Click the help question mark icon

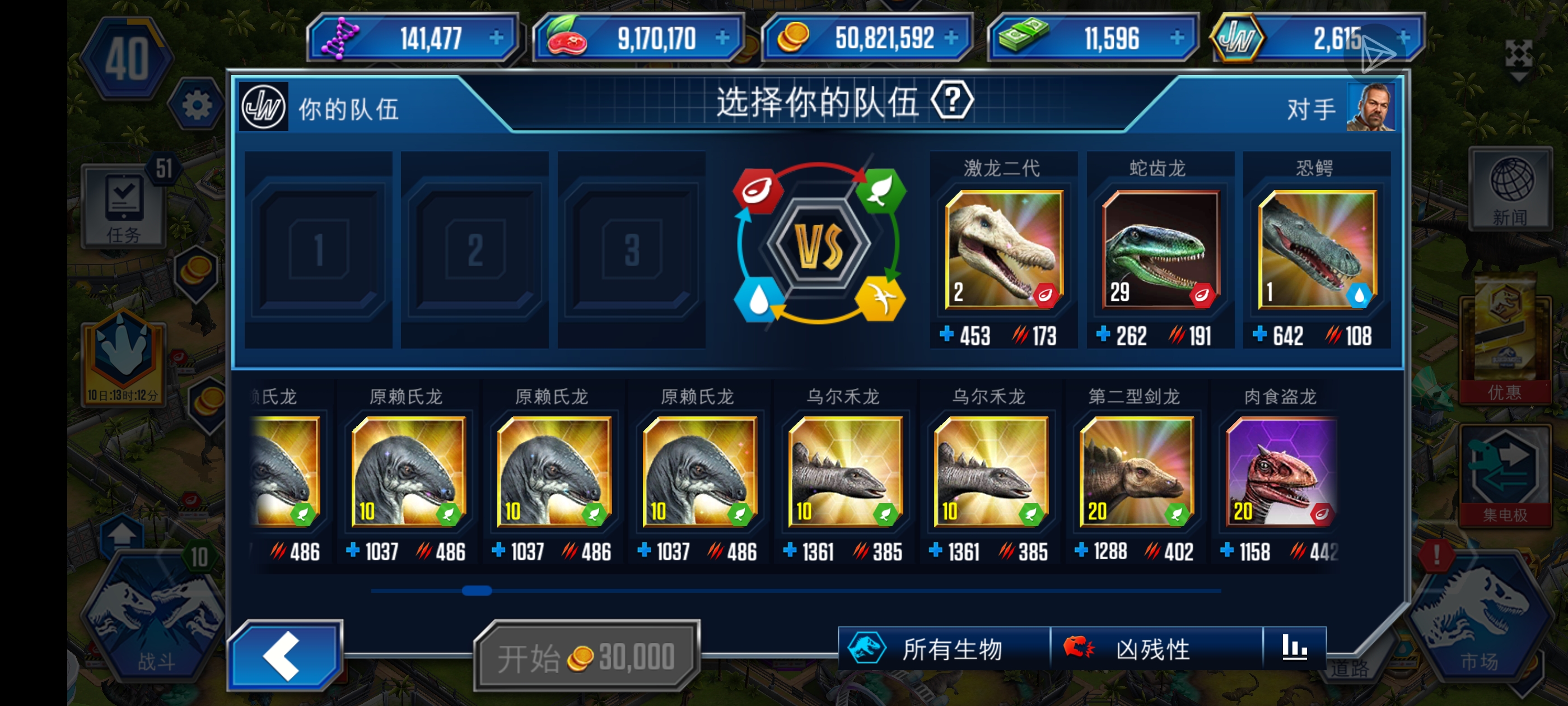(x=952, y=100)
